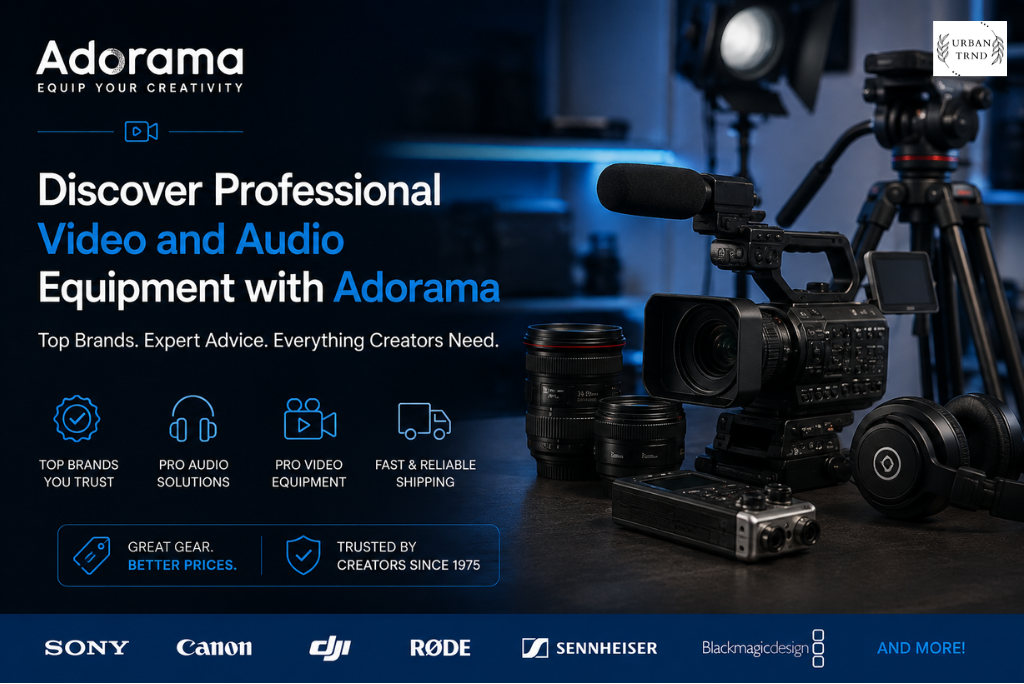Click the EQUIP YOUR CREATIVITY tagline
This screenshot has width=1024, height=684.
(140, 88)
